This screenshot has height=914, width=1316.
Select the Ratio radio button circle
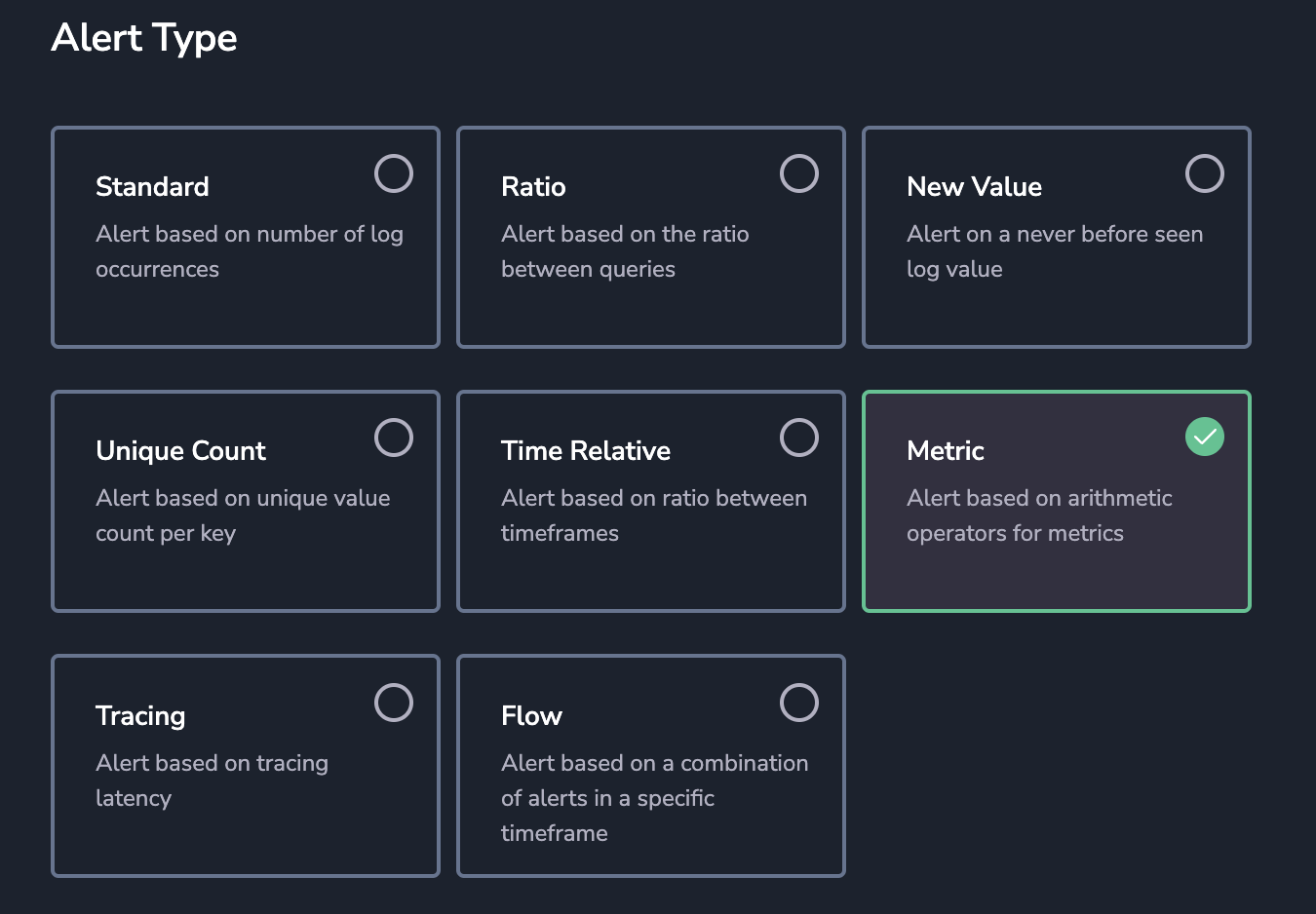(x=799, y=174)
